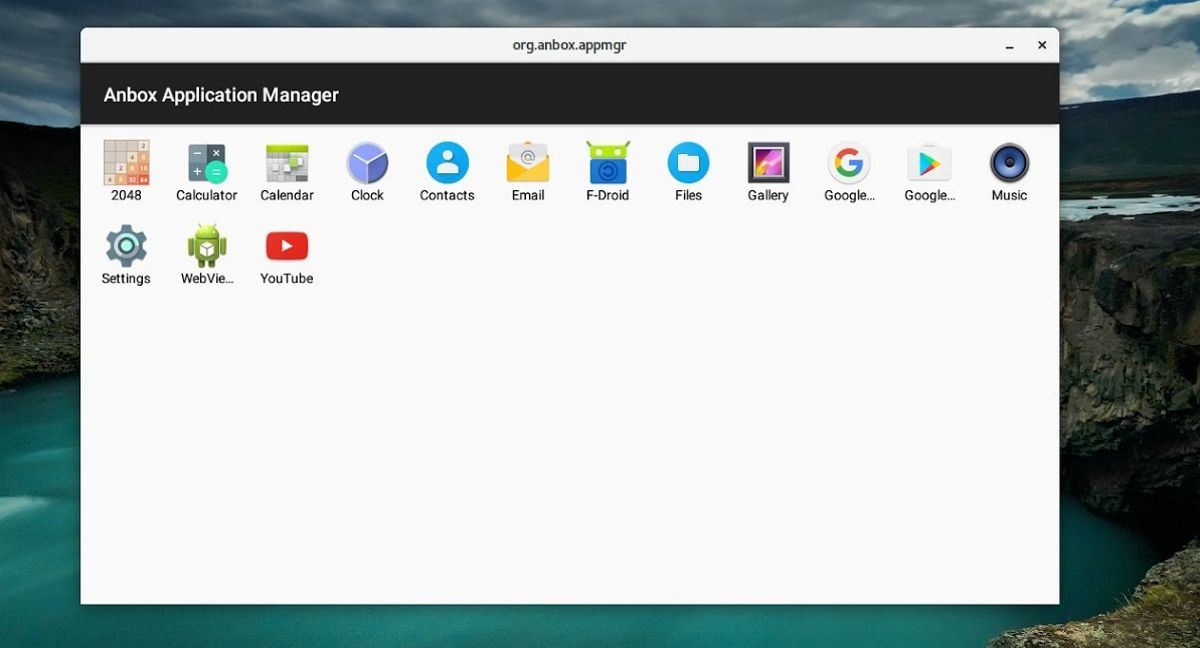Open the YouTube app
This screenshot has width=1200, height=648.
point(287,246)
